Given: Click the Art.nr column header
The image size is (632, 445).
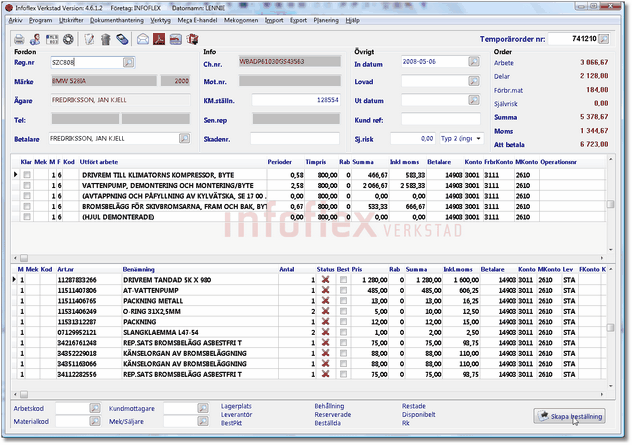Looking at the screenshot, I should pos(65,269).
